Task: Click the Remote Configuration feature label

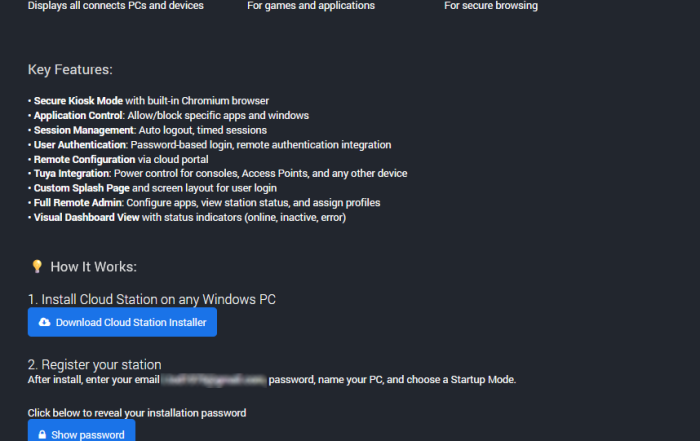Action: tap(84, 160)
